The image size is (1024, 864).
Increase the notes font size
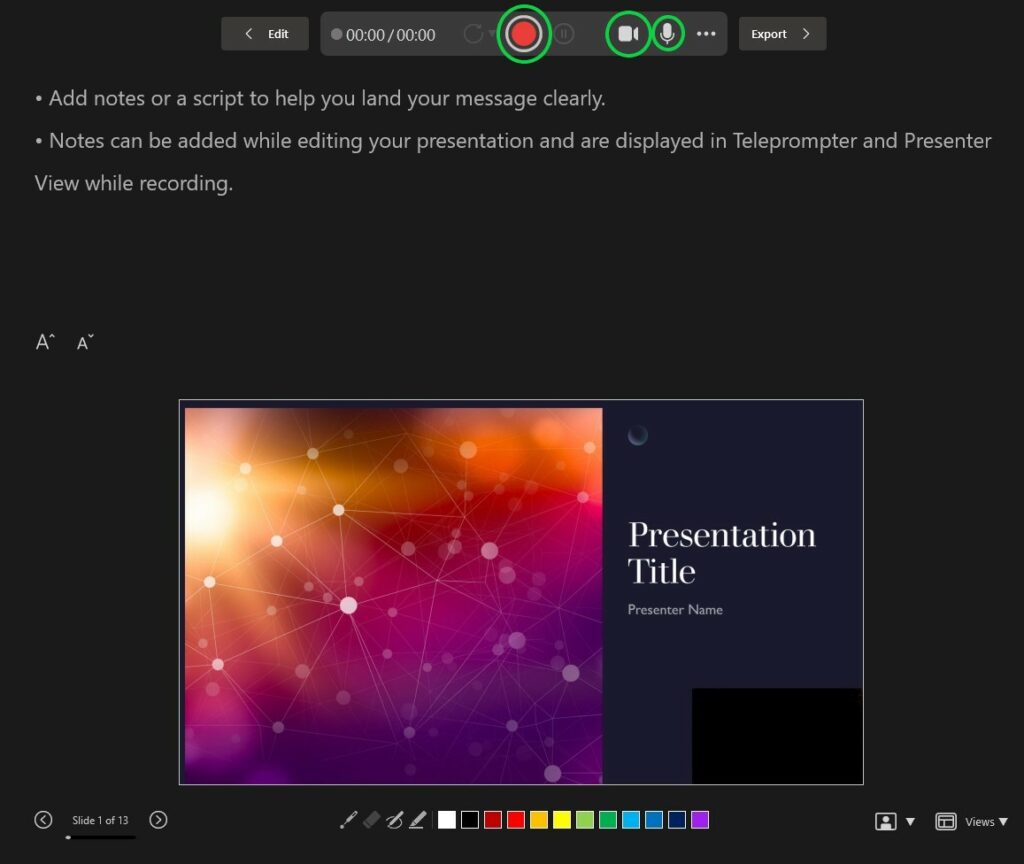45,342
